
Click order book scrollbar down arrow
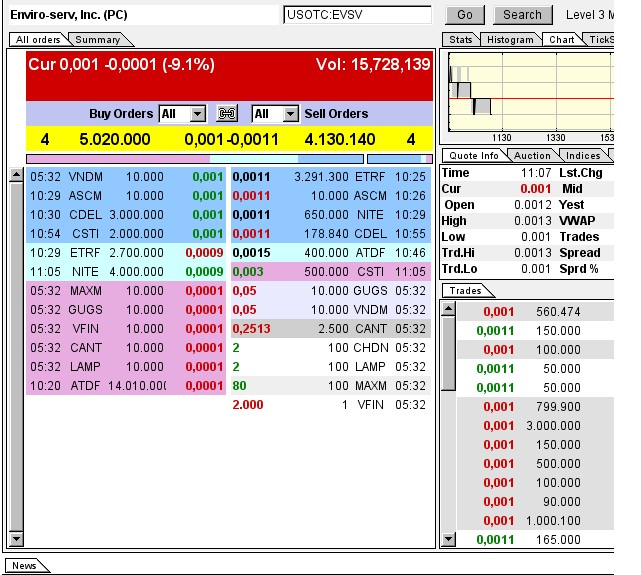(16, 539)
